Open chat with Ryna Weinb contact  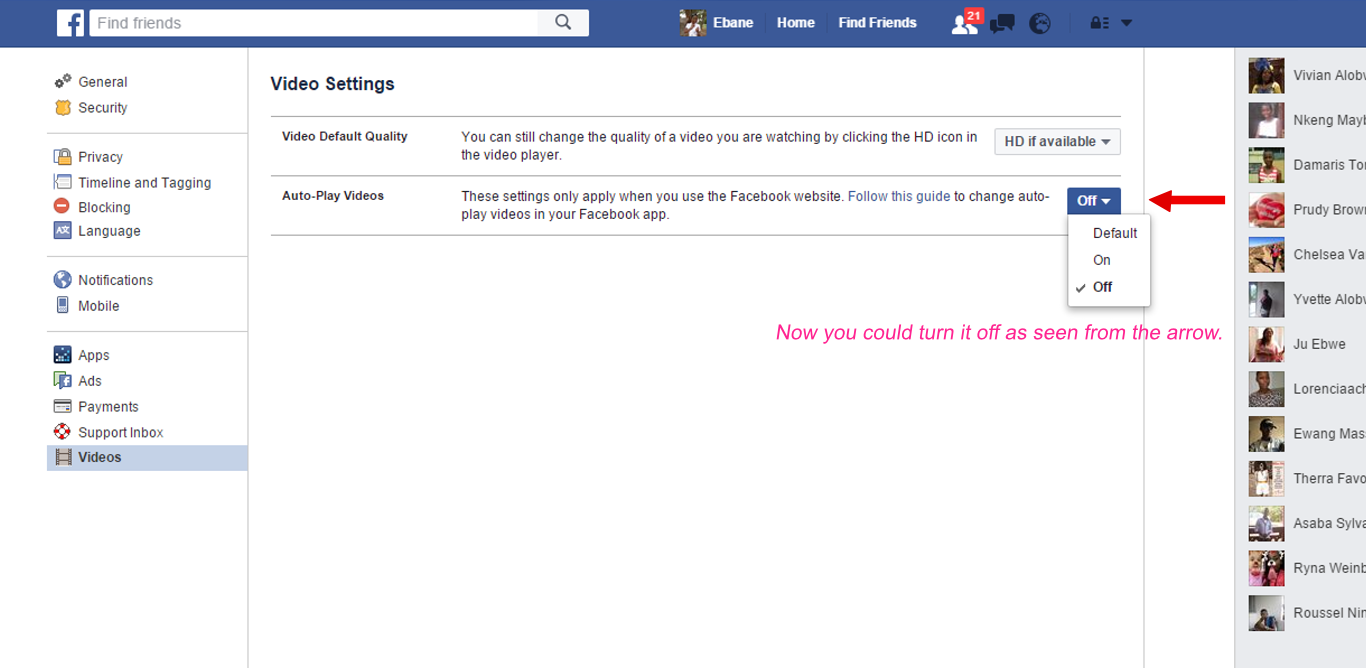[x=1307, y=568]
